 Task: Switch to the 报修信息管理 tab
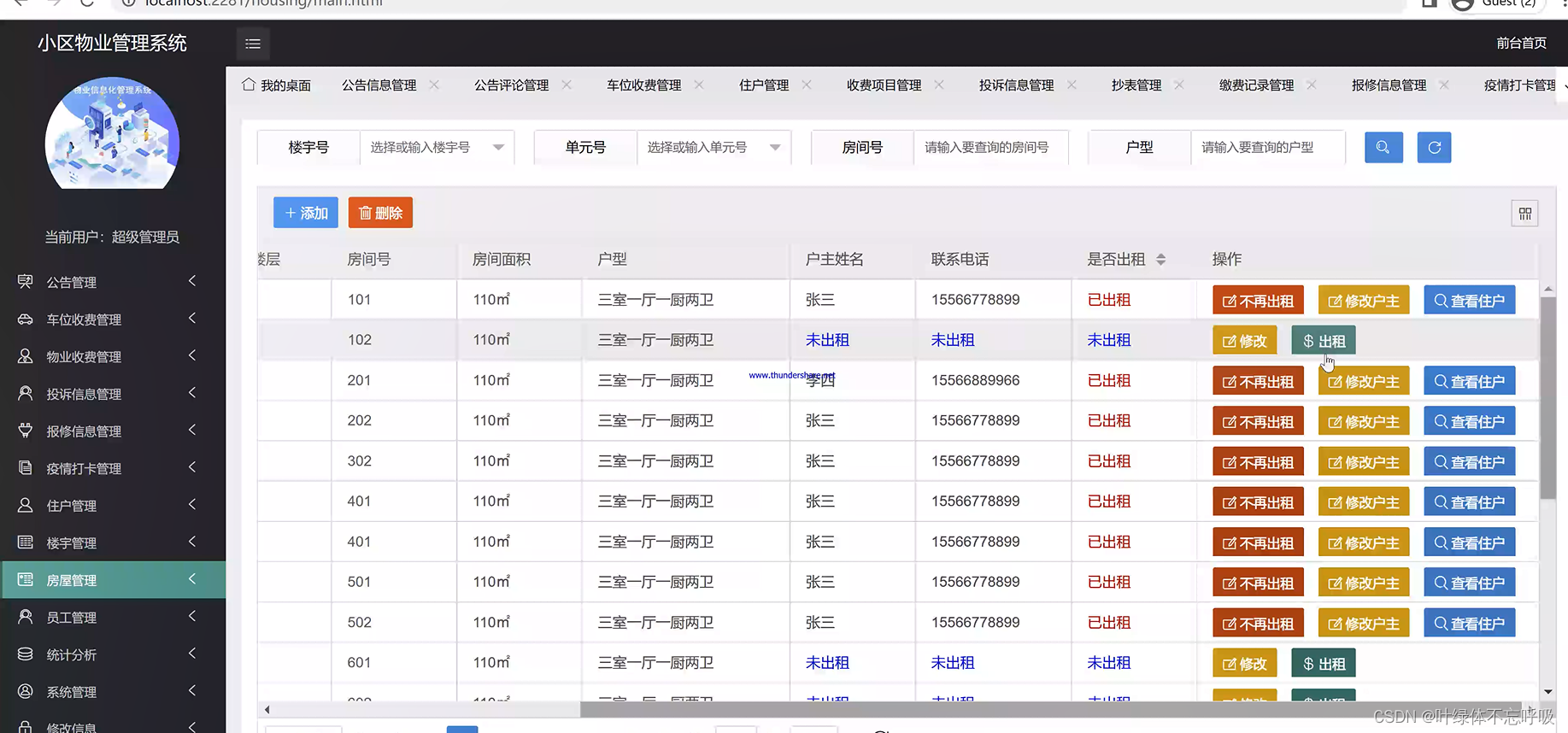[x=1389, y=85]
